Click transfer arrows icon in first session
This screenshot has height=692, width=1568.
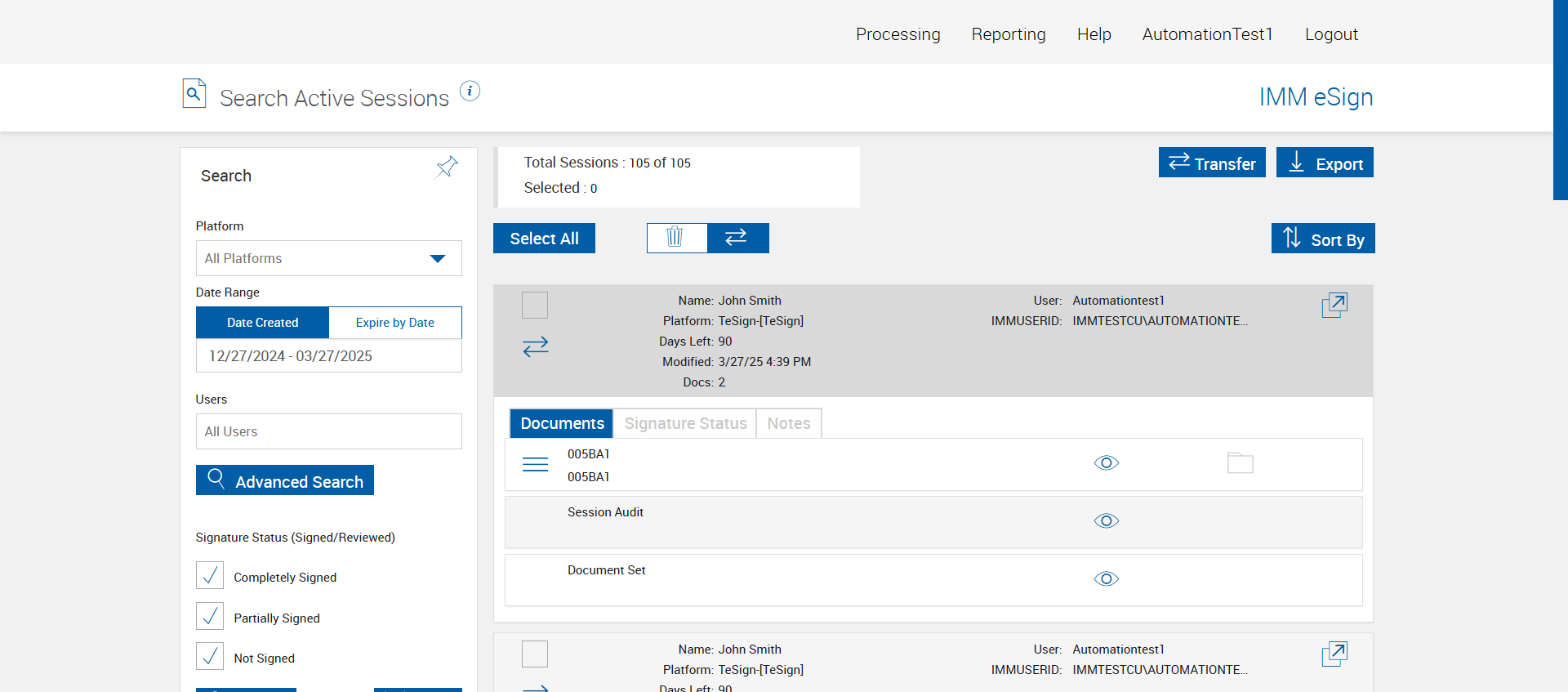point(536,347)
